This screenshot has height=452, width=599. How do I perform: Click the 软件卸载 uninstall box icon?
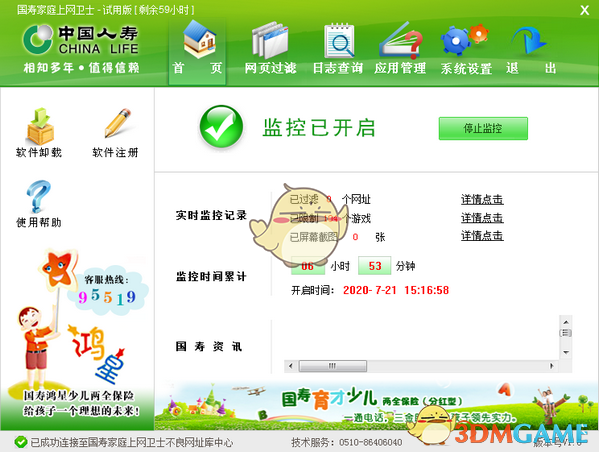40,126
